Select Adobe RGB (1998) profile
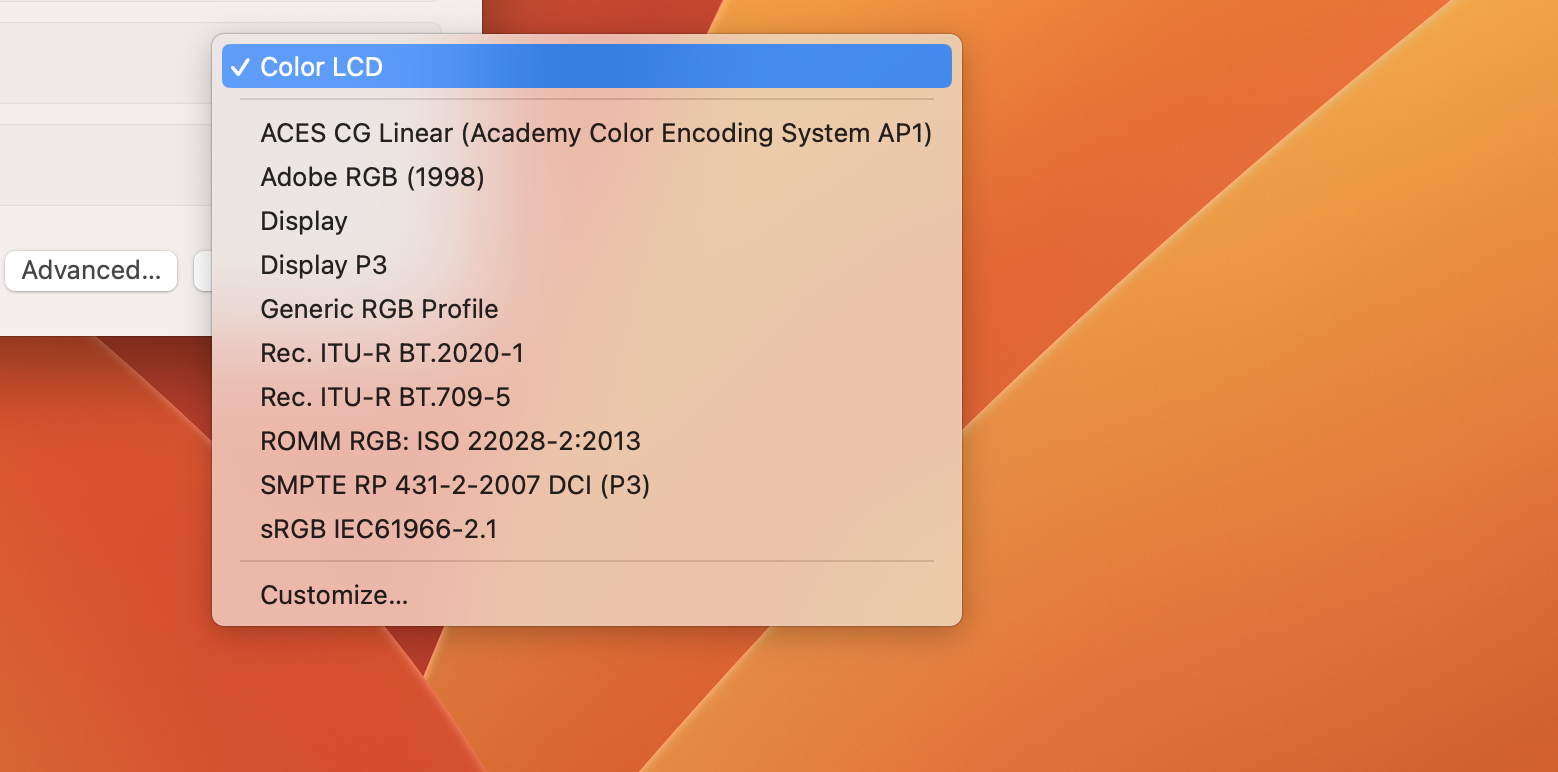This screenshot has width=1558, height=772. coord(587,177)
